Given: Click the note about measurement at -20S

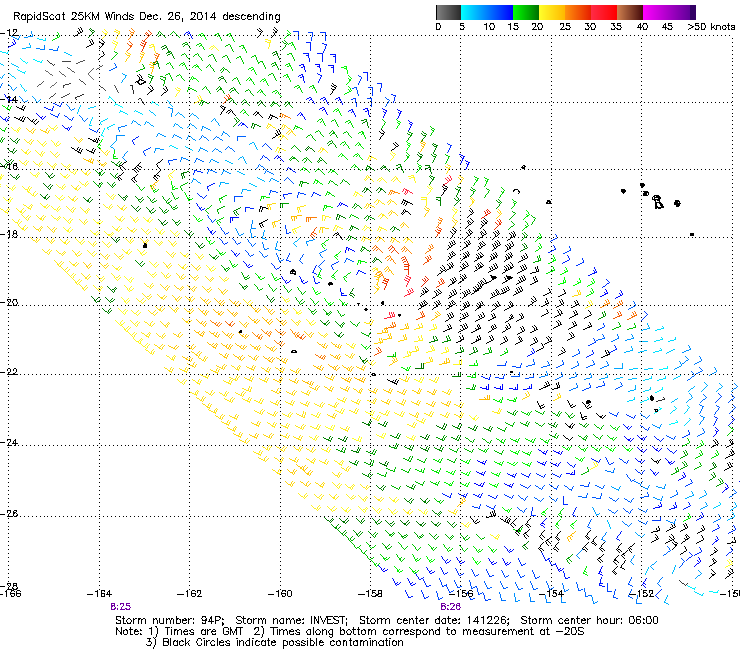Looking at the screenshot, I should click(419, 632).
